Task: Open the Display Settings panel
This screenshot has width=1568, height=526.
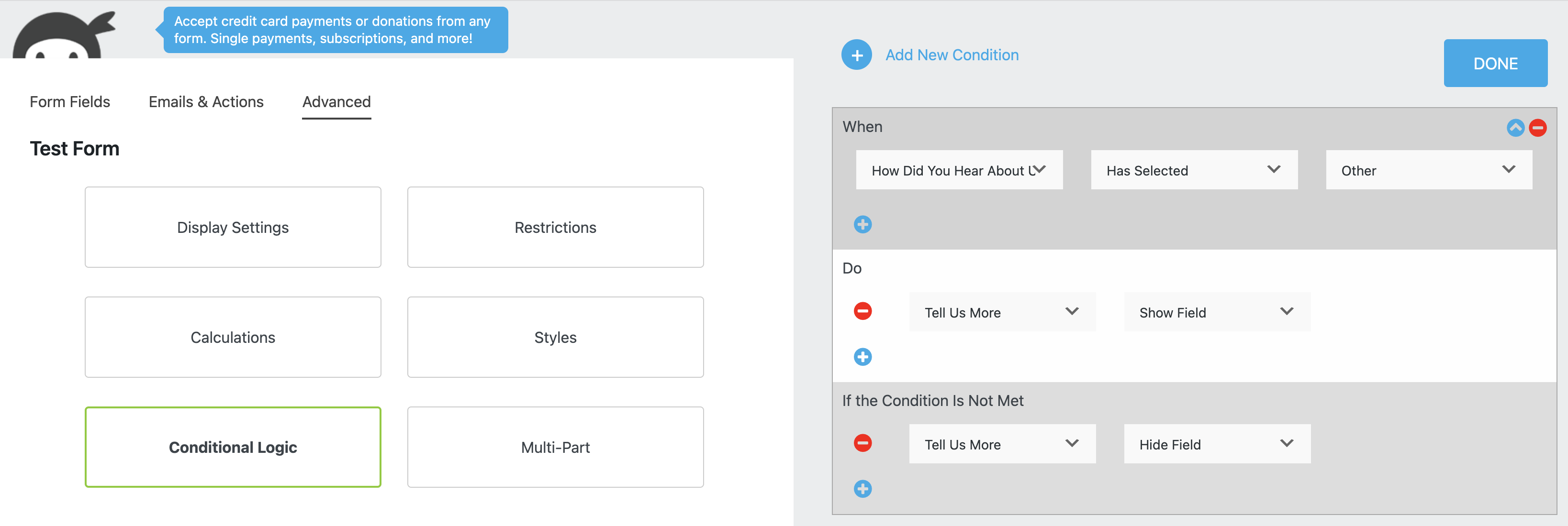Action: click(x=233, y=227)
